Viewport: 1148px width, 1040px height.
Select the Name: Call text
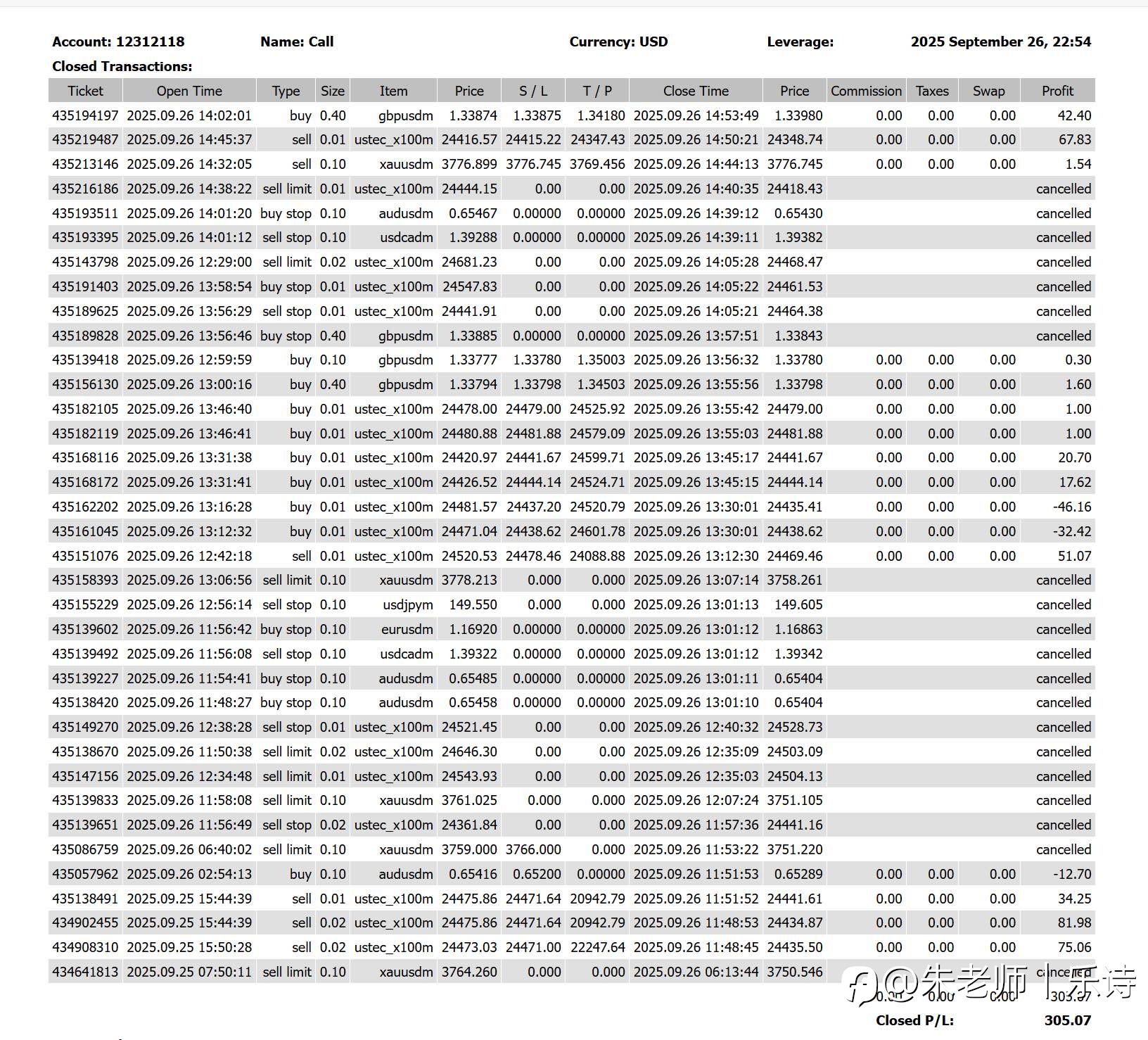(x=297, y=42)
